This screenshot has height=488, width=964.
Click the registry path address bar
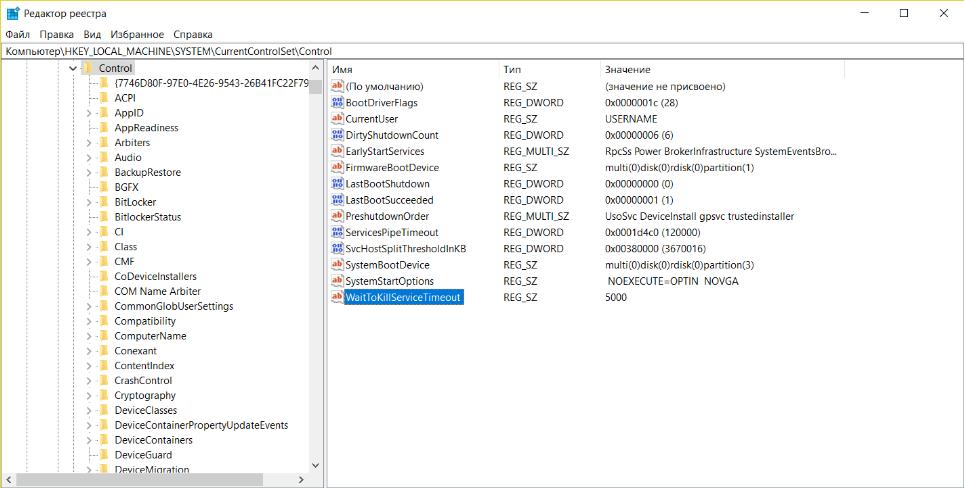tap(482, 52)
